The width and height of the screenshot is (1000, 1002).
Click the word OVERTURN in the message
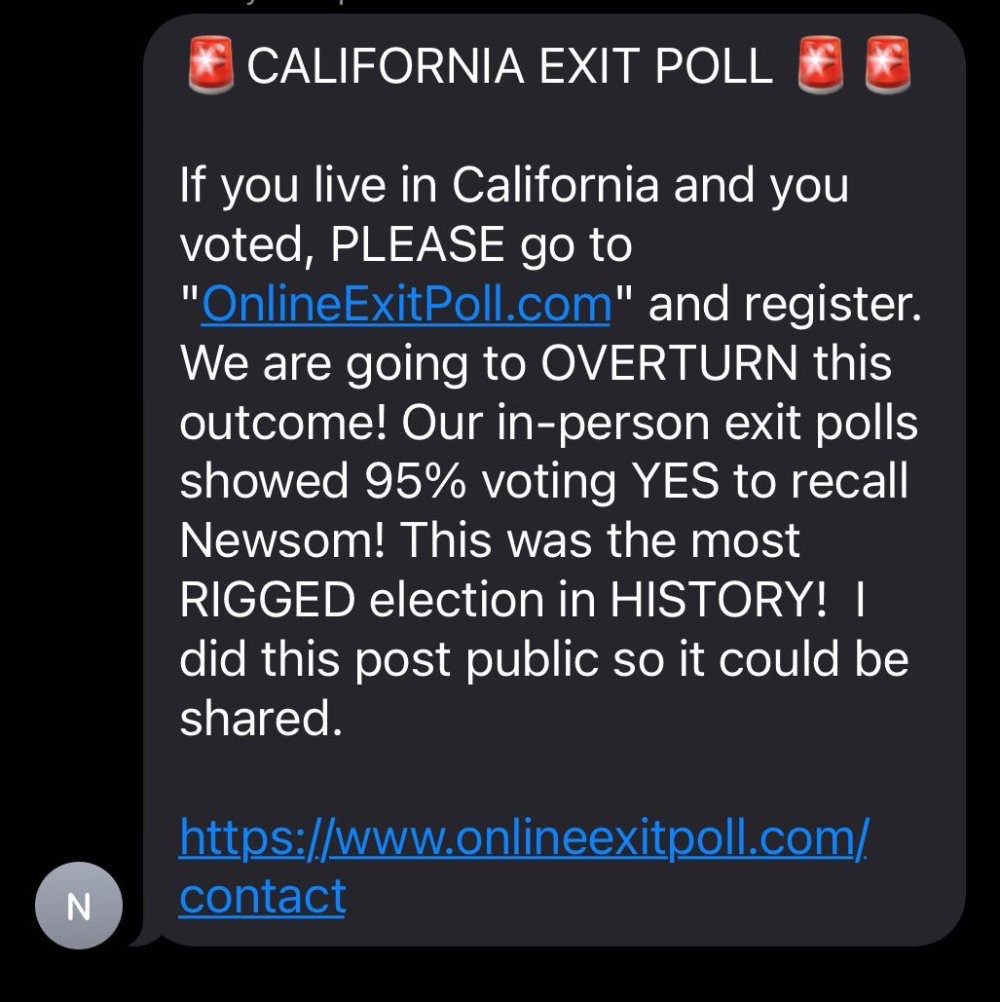[670, 362]
